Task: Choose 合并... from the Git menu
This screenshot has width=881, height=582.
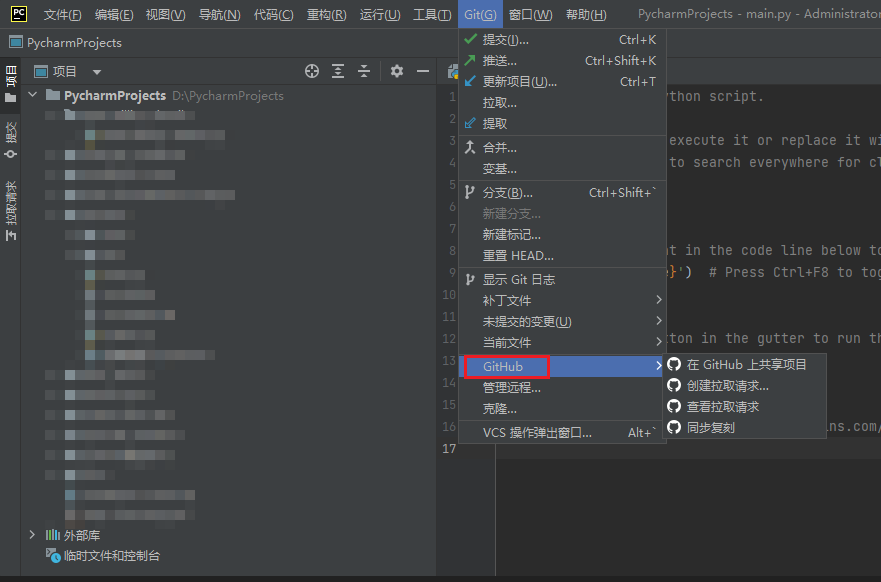Action: 562,148
